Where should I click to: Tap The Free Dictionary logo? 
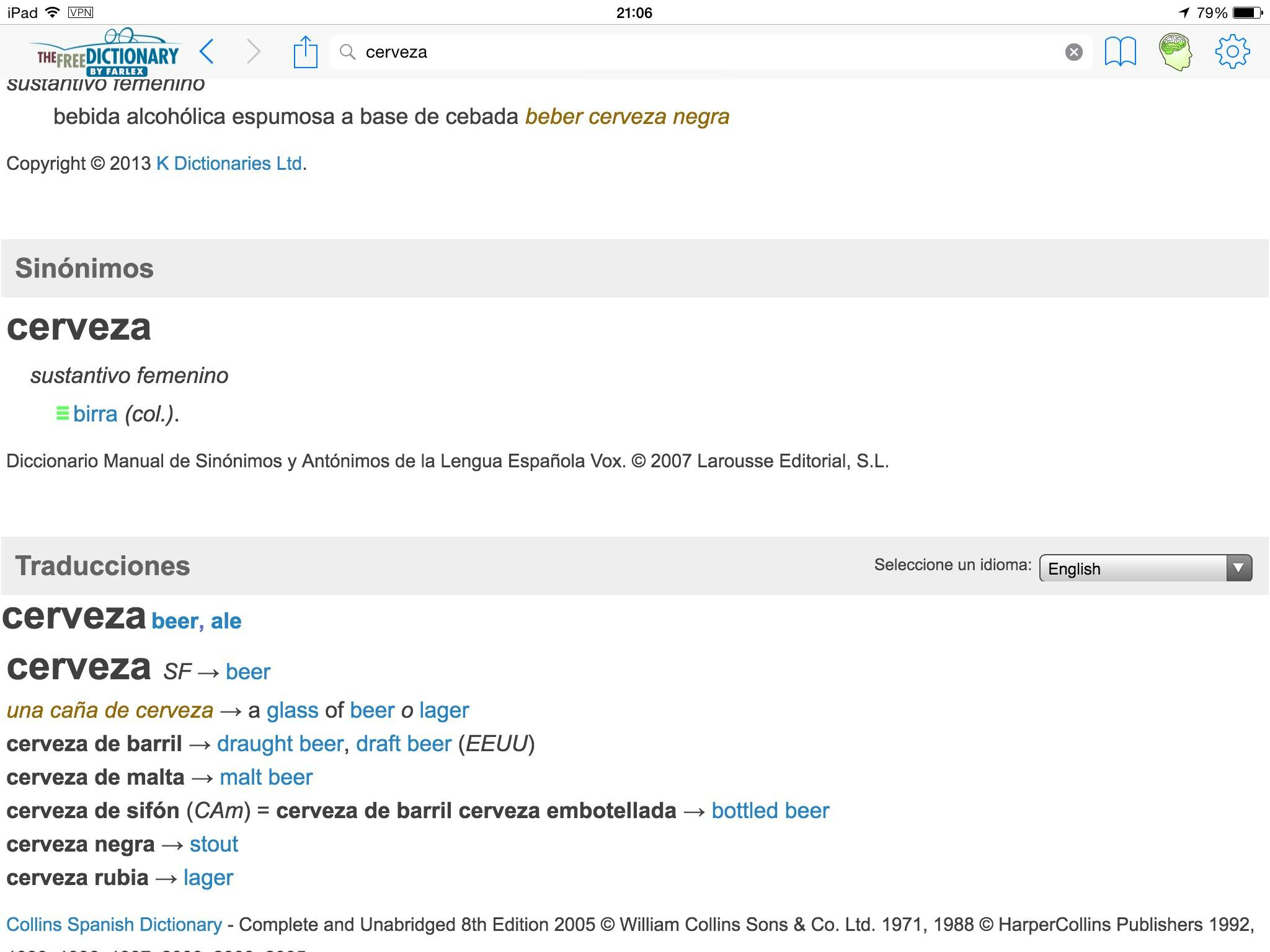(x=107, y=53)
